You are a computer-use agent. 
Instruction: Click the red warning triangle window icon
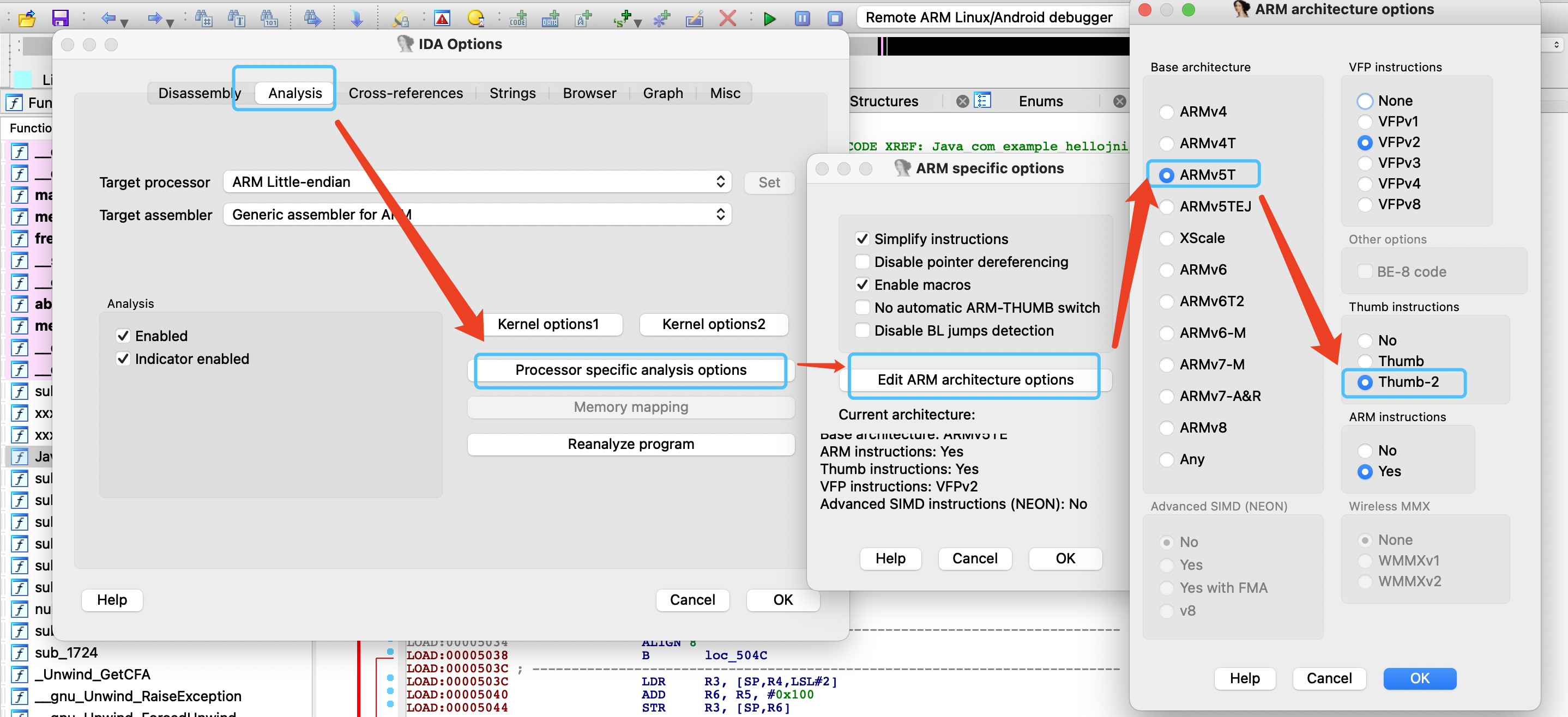443,18
